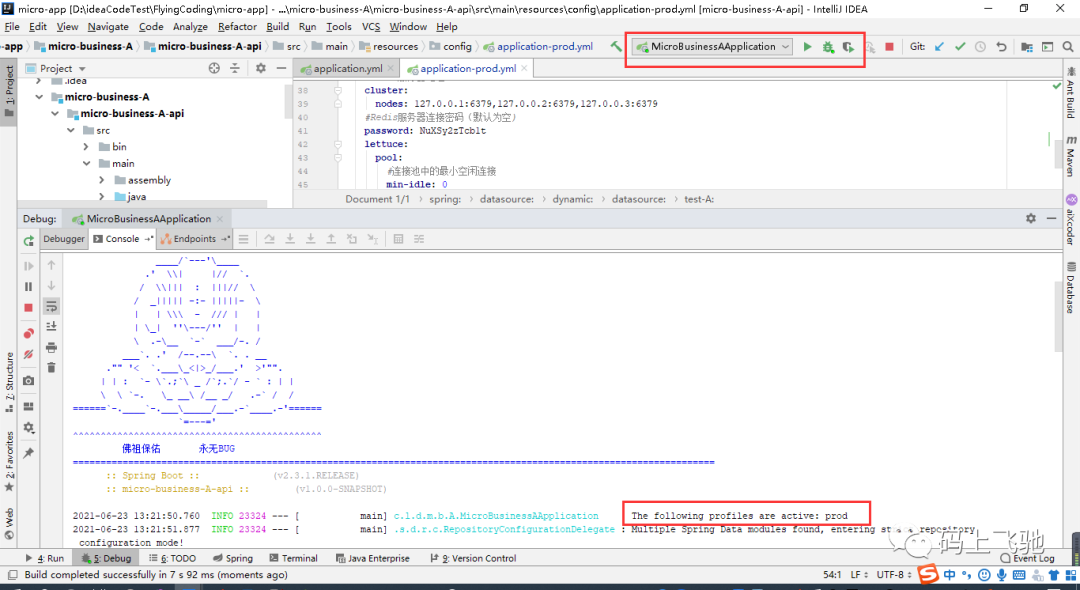Viewport: 1080px width, 590px height.
Task: Open the Terminal tool window
Action: 293,558
